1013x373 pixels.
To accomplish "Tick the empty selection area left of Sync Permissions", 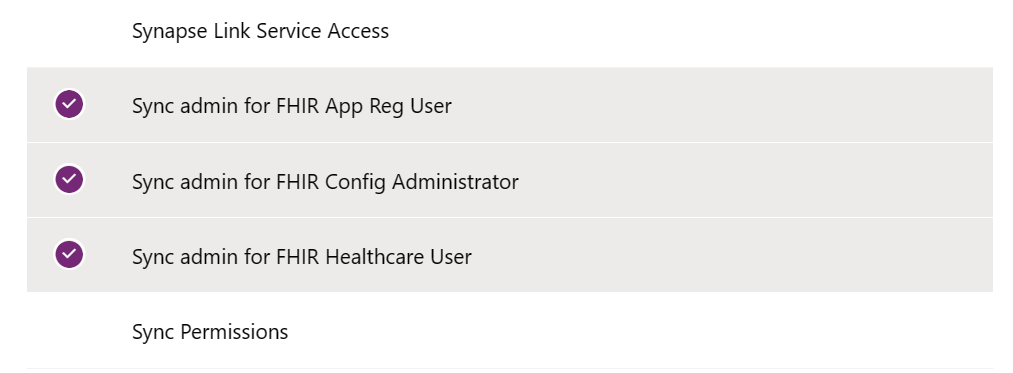I will point(69,331).
